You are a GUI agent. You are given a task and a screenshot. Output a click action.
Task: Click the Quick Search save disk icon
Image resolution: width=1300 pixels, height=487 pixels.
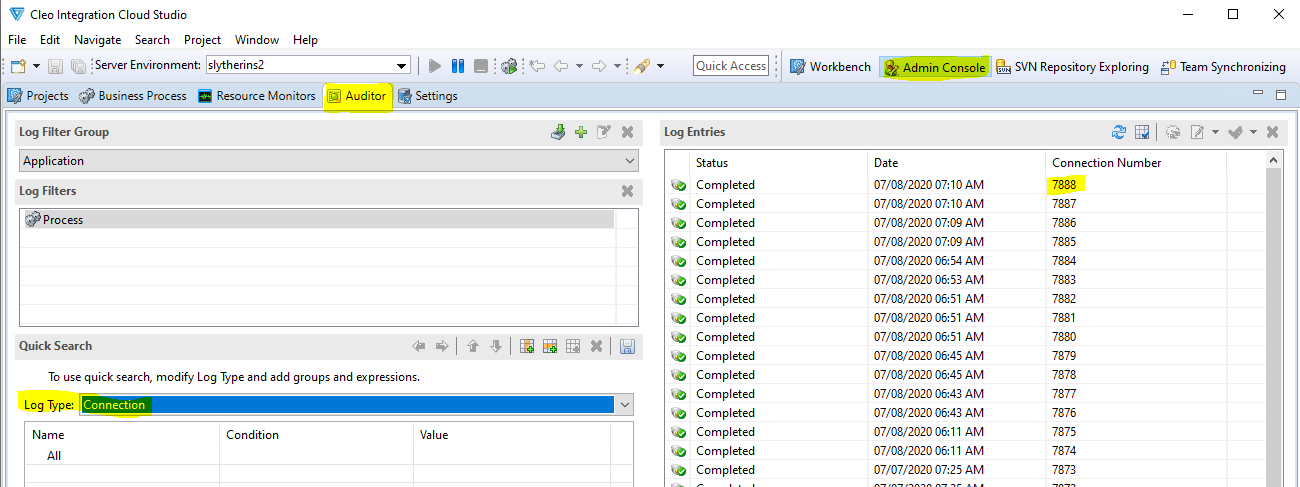click(628, 346)
